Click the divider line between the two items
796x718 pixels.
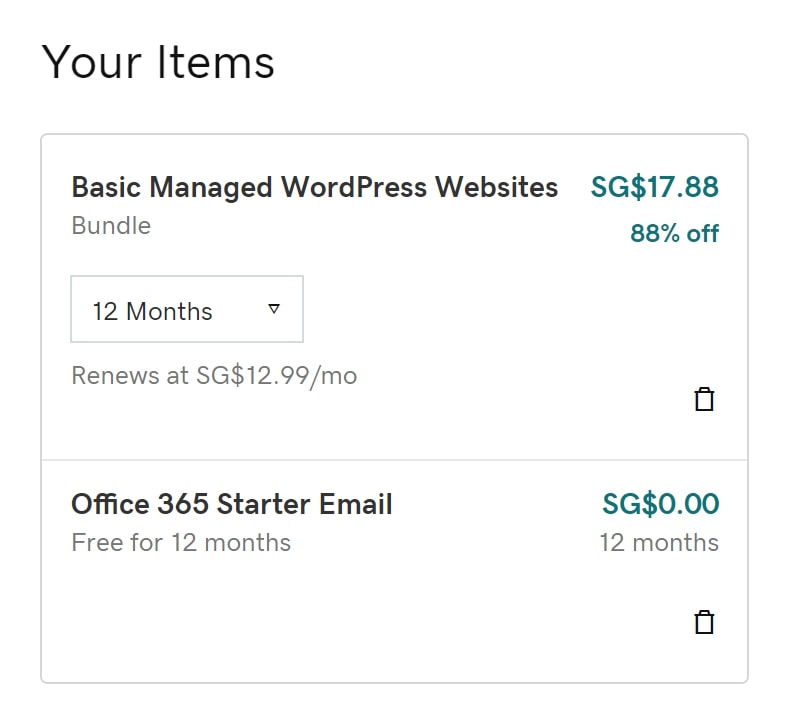[394, 460]
